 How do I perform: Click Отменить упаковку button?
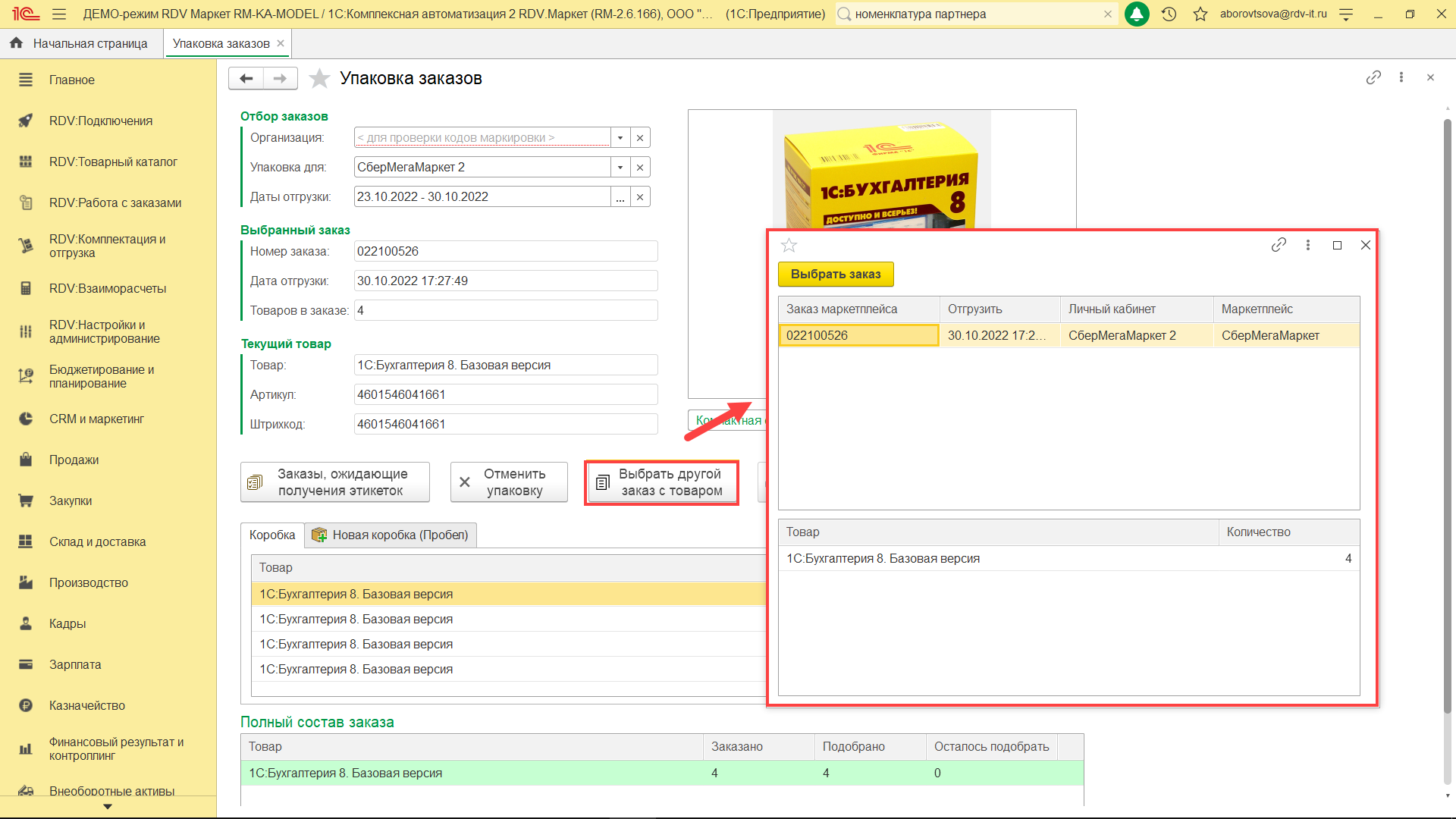(509, 482)
